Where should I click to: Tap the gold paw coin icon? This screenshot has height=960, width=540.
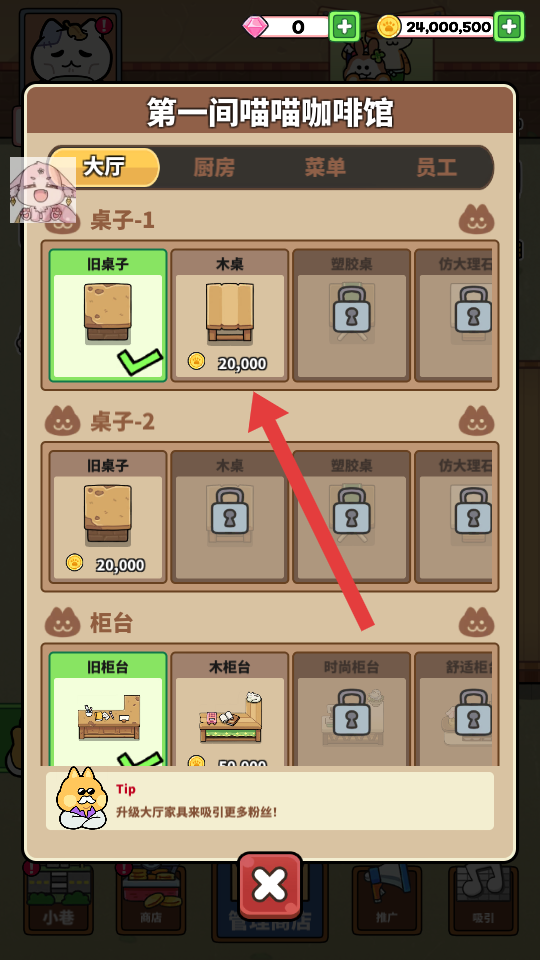point(389,27)
